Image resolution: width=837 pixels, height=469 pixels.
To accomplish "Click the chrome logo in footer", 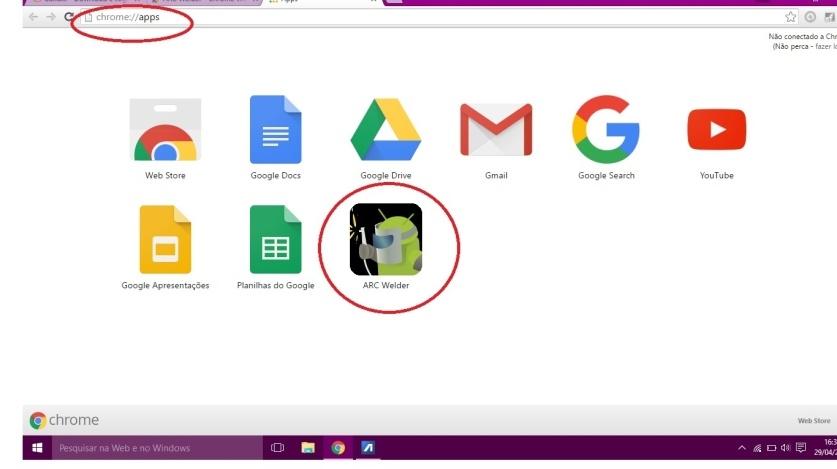I will pyautogui.click(x=64, y=420).
